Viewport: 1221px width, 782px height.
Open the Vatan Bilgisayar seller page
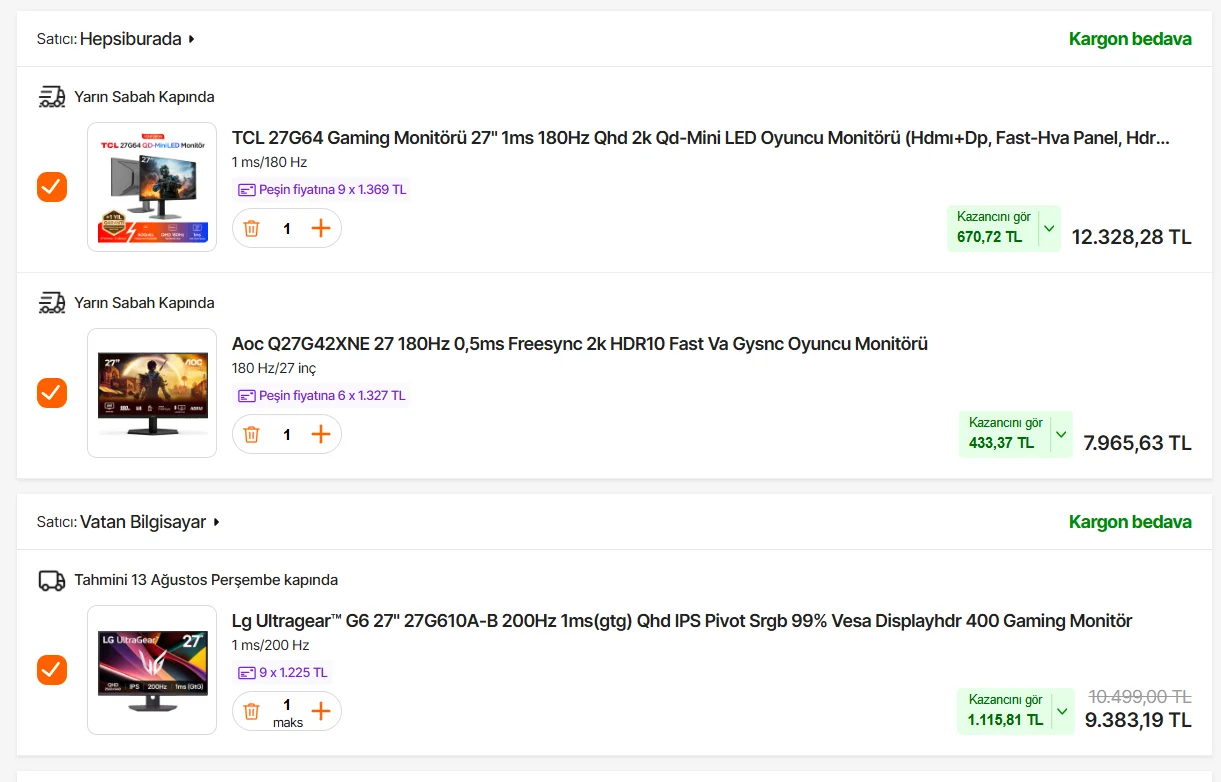(150, 522)
